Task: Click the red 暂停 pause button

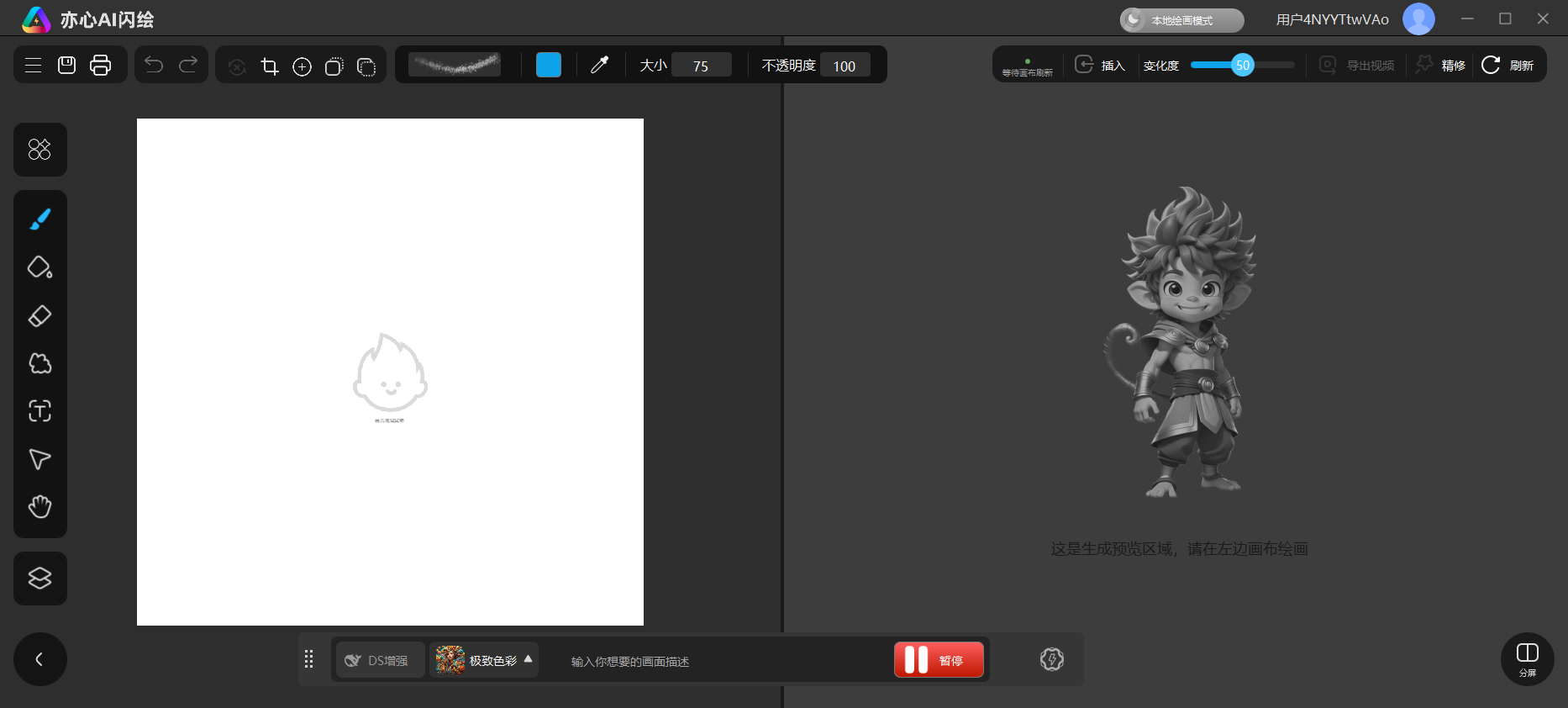Action: click(x=939, y=660)
